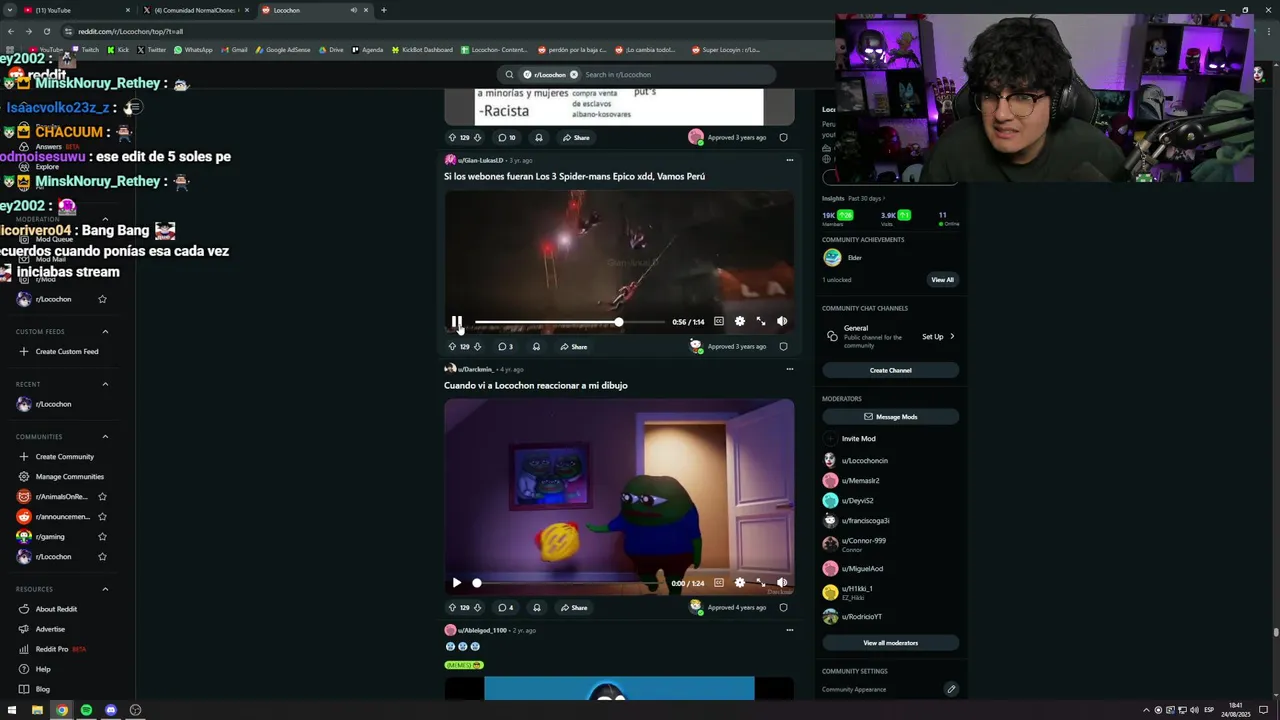The height and width of the screenshot is (720, 1280).
Task: Open mod shield on drawing post
Action: coord(783,608)
